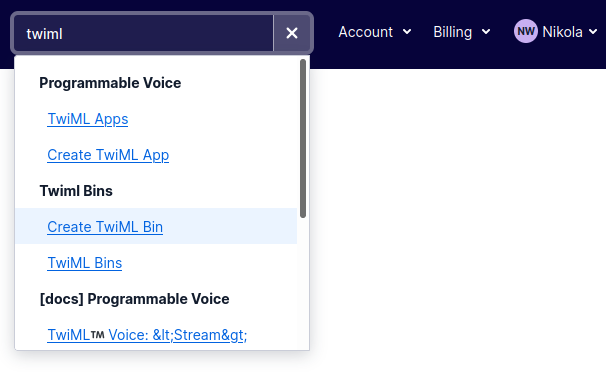Go to Create TwiML App
This screenshot has height=372, width=606.
tap(108, 155)
